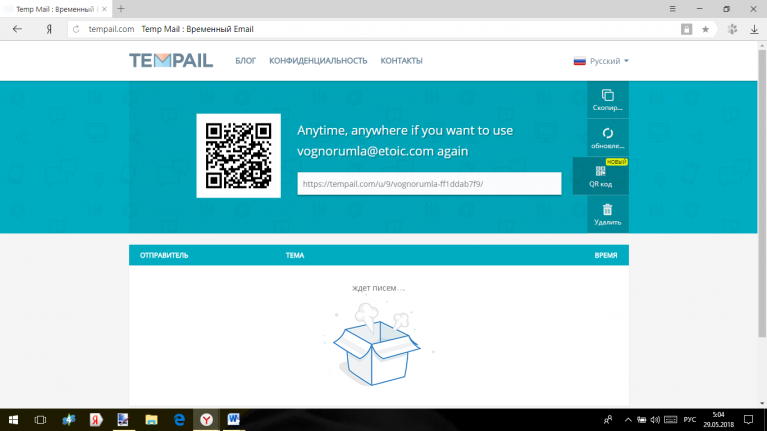
Task: Open the notification center icon
Action: (748, 420)
